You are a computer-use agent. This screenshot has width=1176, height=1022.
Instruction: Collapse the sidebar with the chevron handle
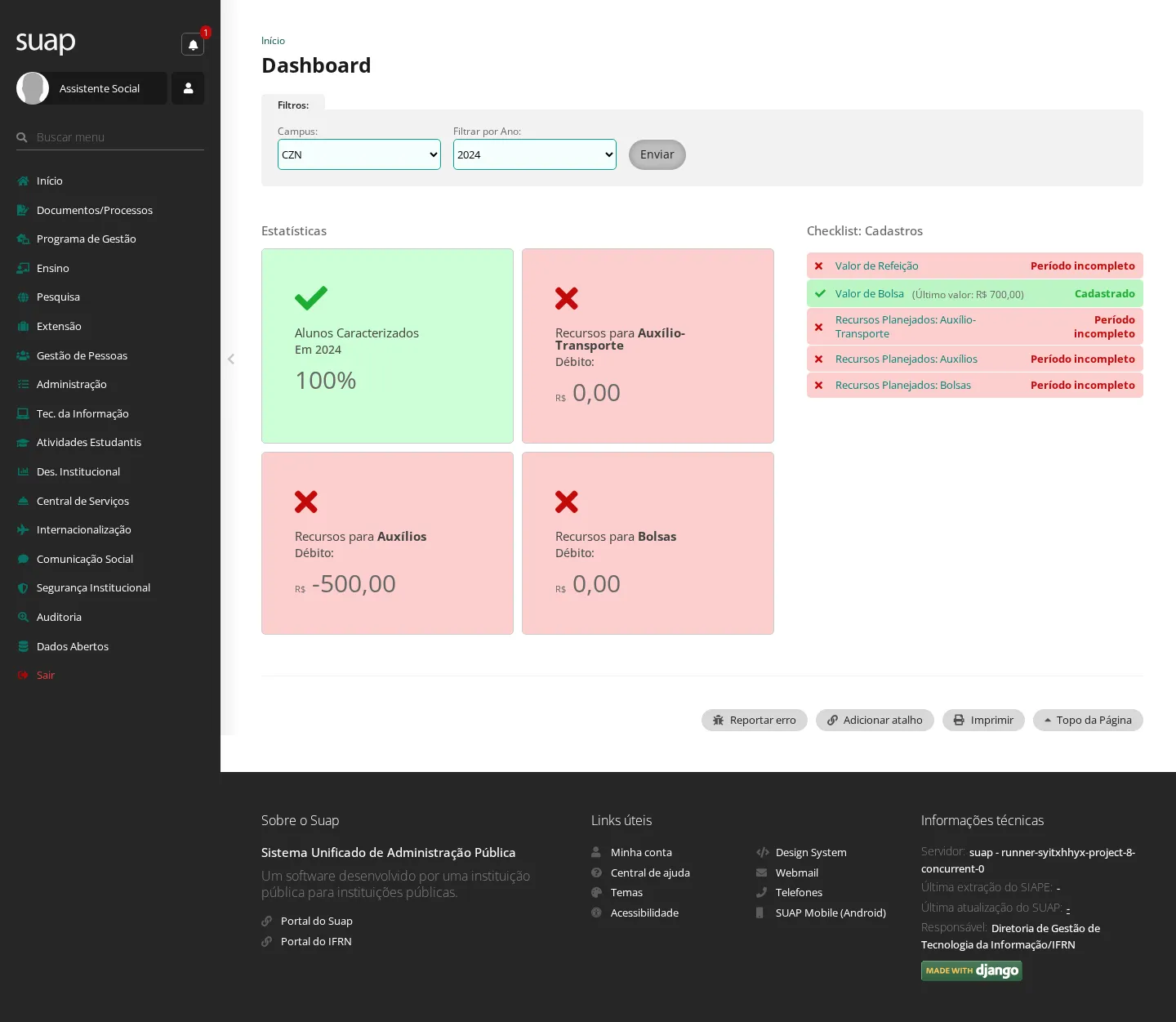pos(231,359)
